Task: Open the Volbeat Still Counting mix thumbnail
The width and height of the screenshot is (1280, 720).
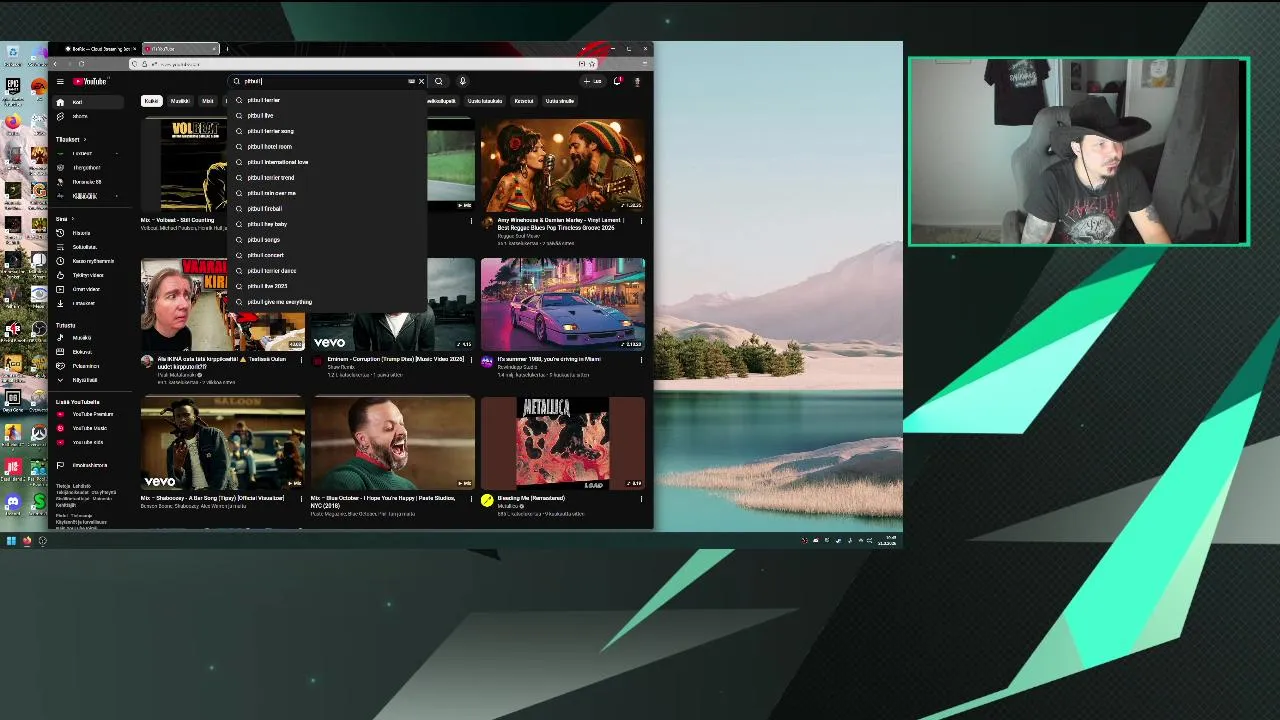Action: (x=186, y=164)
